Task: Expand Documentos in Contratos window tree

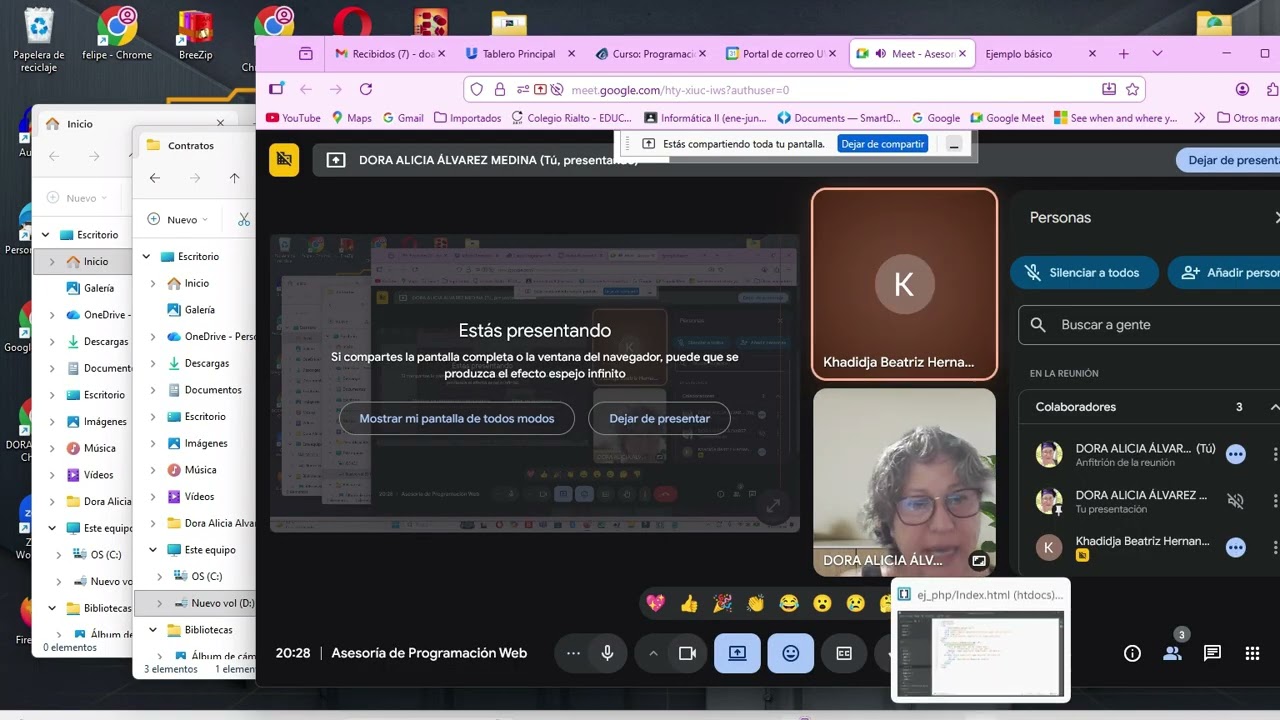Action: (x=153, y=390)
